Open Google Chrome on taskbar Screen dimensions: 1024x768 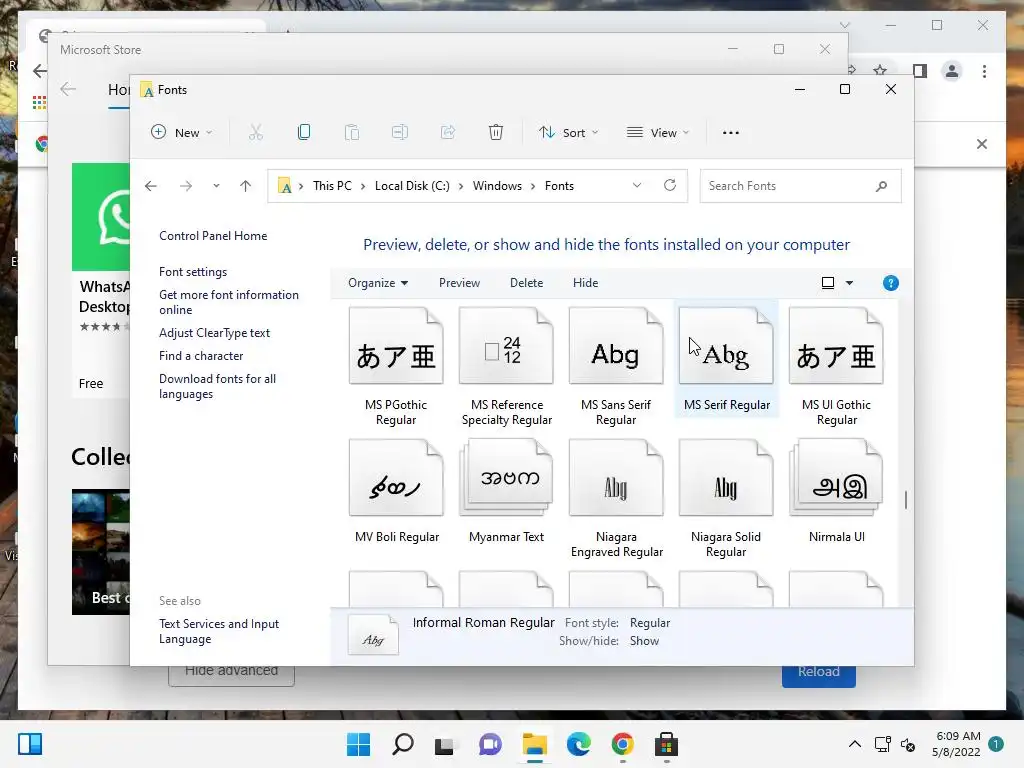(x=622, y=744)
